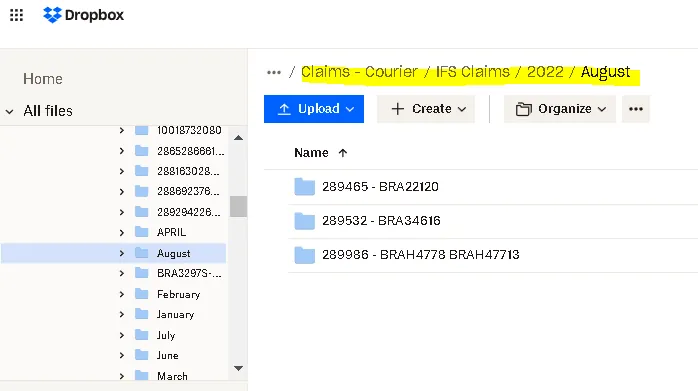This screenshot has width=698, height=391.
Task: Expand the August folder chevron in sidebar
Action: point(122,253)
